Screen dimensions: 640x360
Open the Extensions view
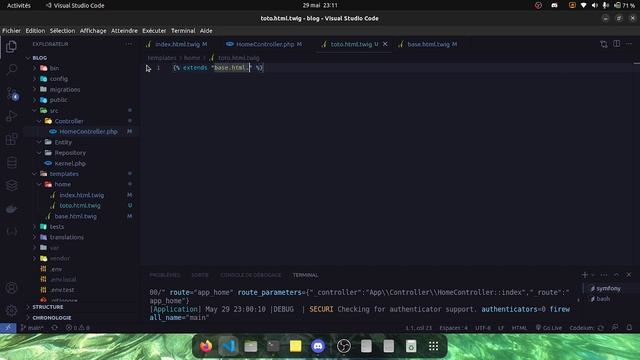point(11,139)
